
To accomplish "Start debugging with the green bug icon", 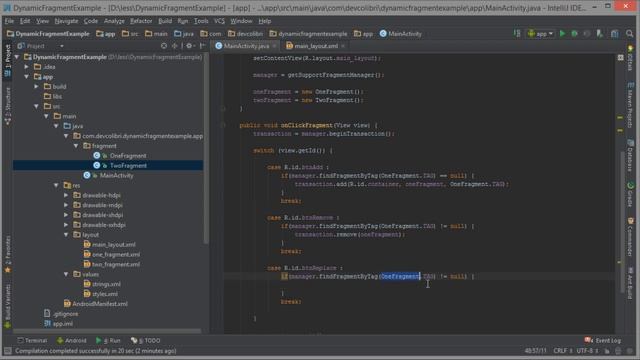I will coord(574,33).
